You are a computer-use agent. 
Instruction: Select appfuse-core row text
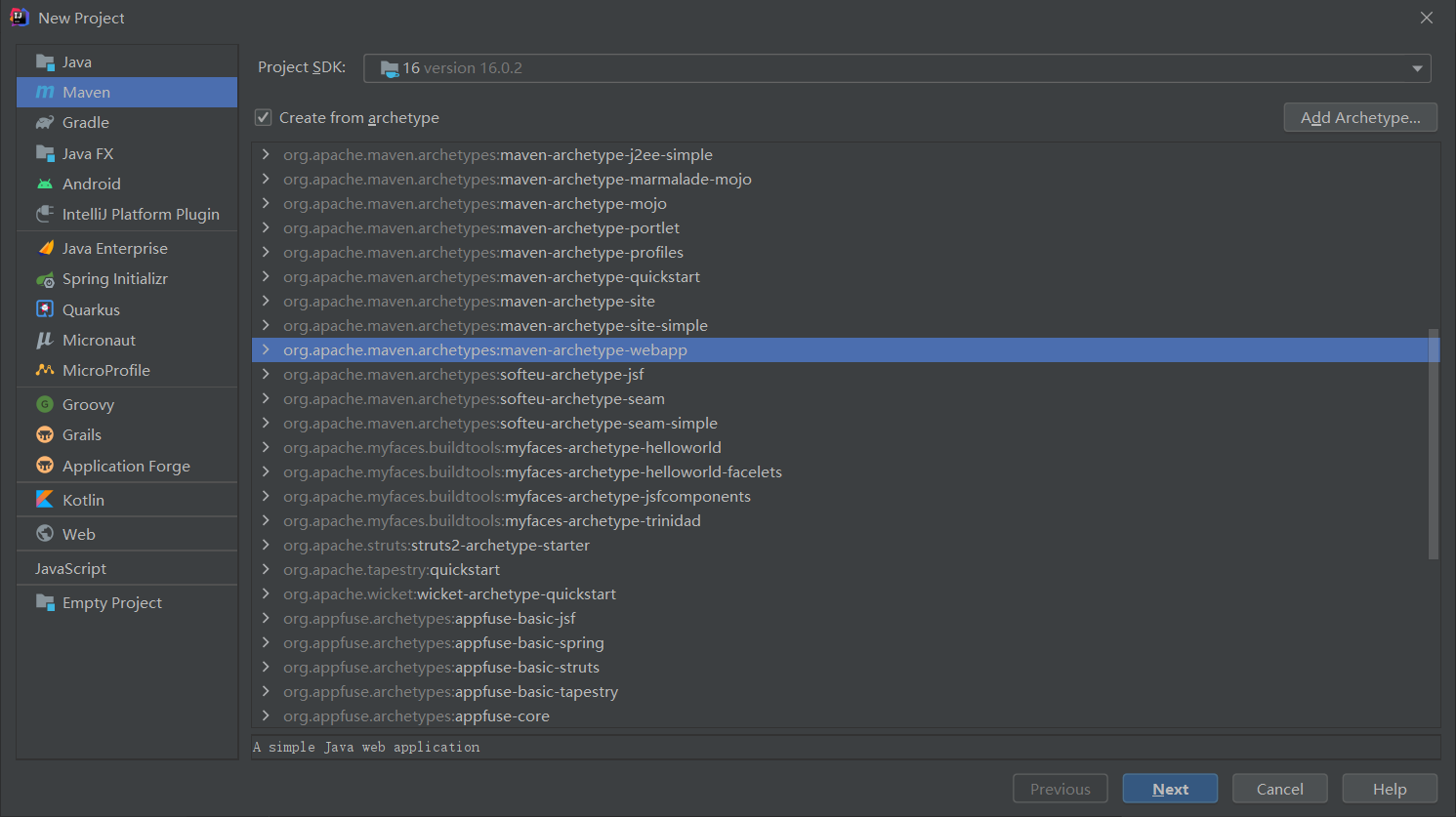pyautogui.click(x=416, y=715)
